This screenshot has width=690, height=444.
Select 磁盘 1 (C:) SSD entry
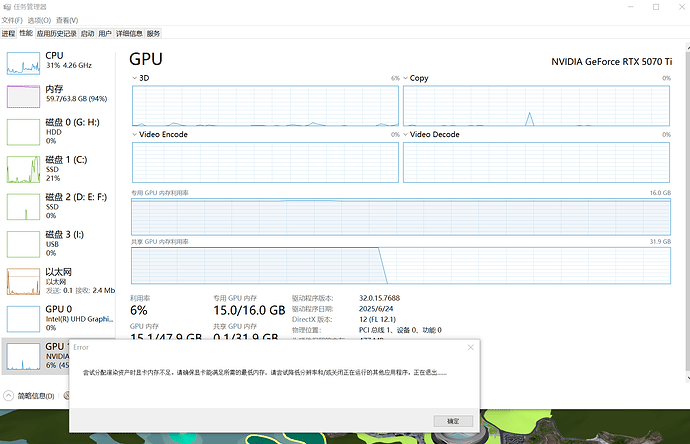click(x=22, y=169)
